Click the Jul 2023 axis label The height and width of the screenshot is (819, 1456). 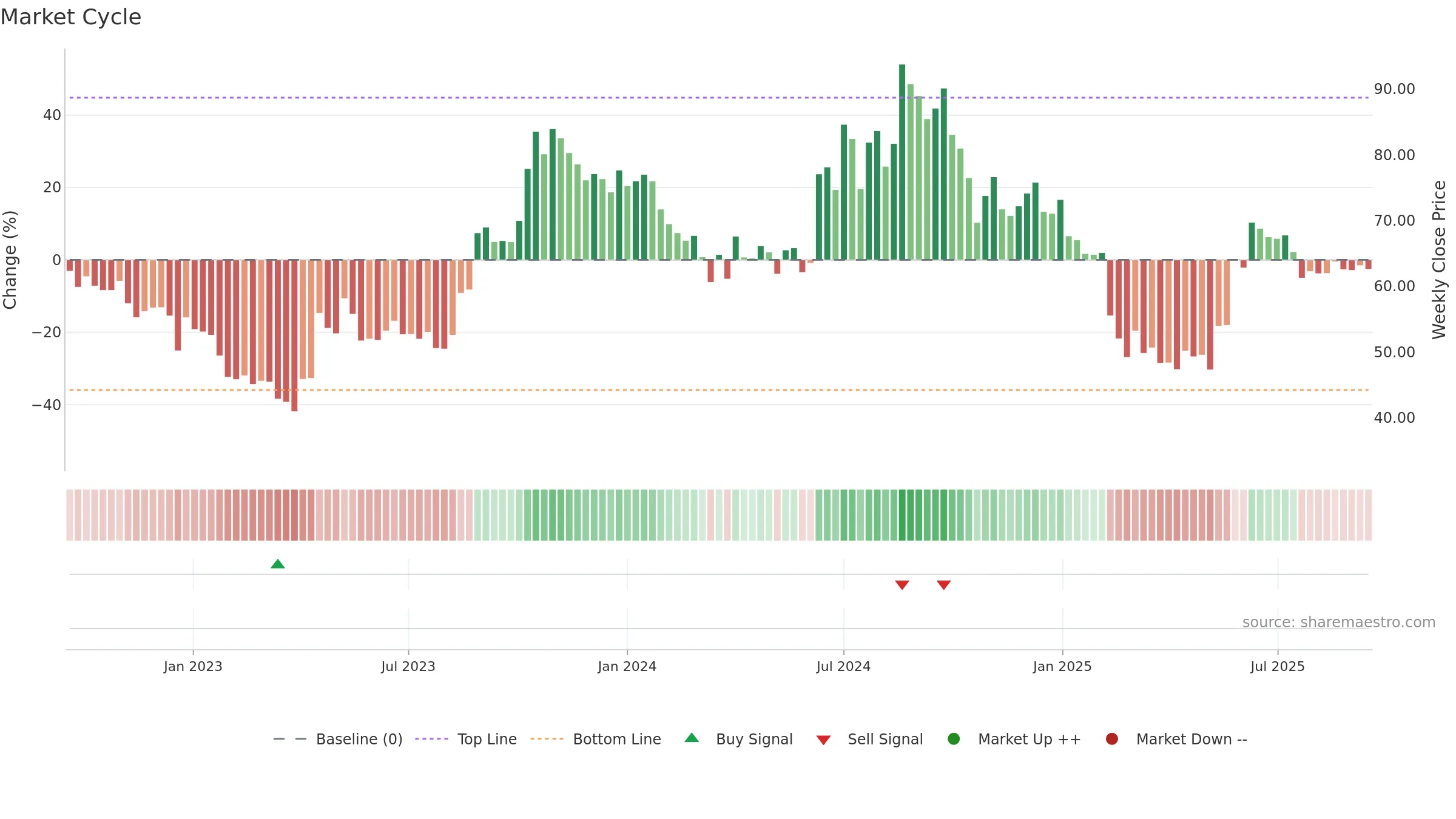tap(408, 666)
